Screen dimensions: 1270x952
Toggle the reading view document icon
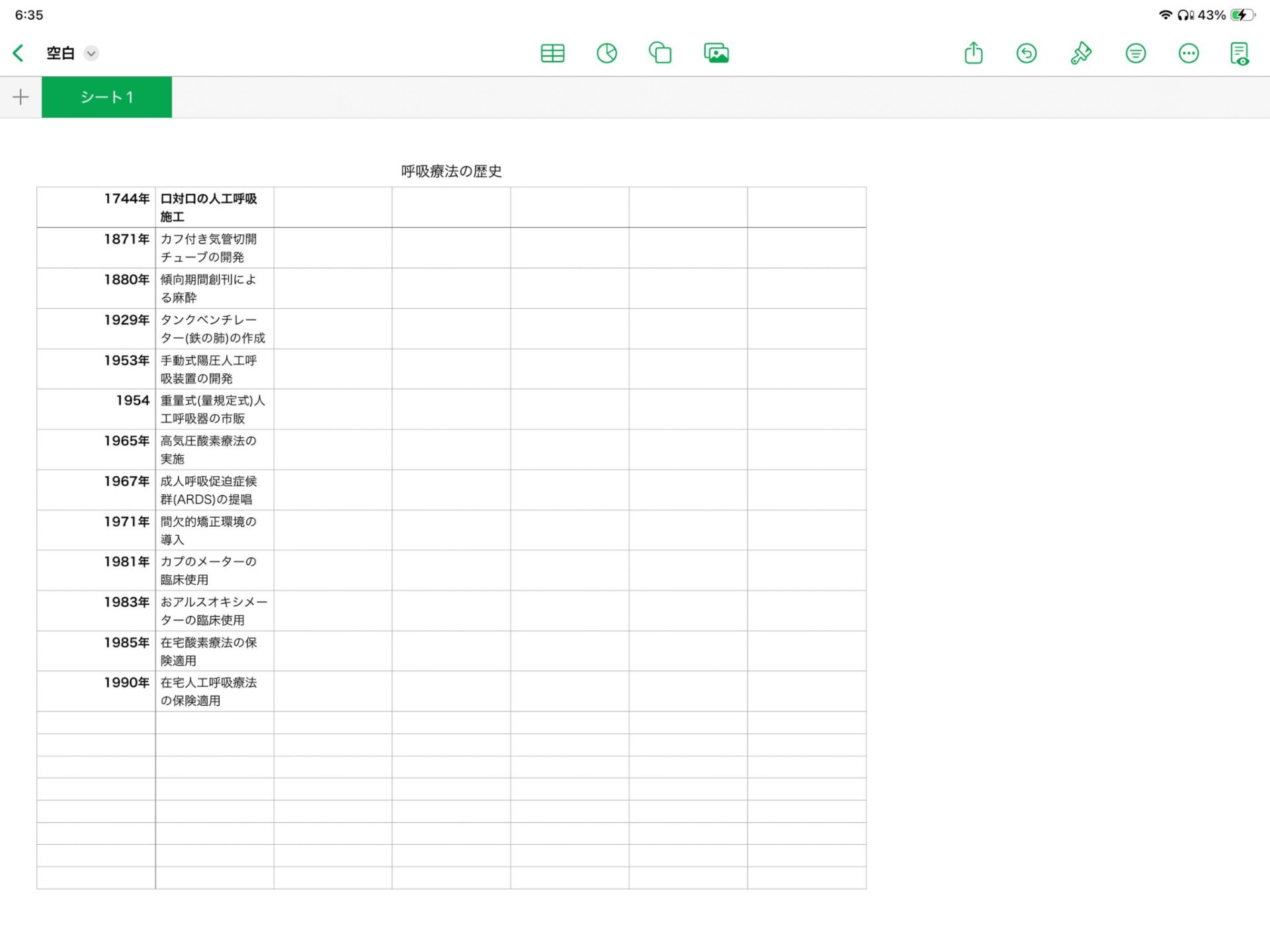[1239, 53]
